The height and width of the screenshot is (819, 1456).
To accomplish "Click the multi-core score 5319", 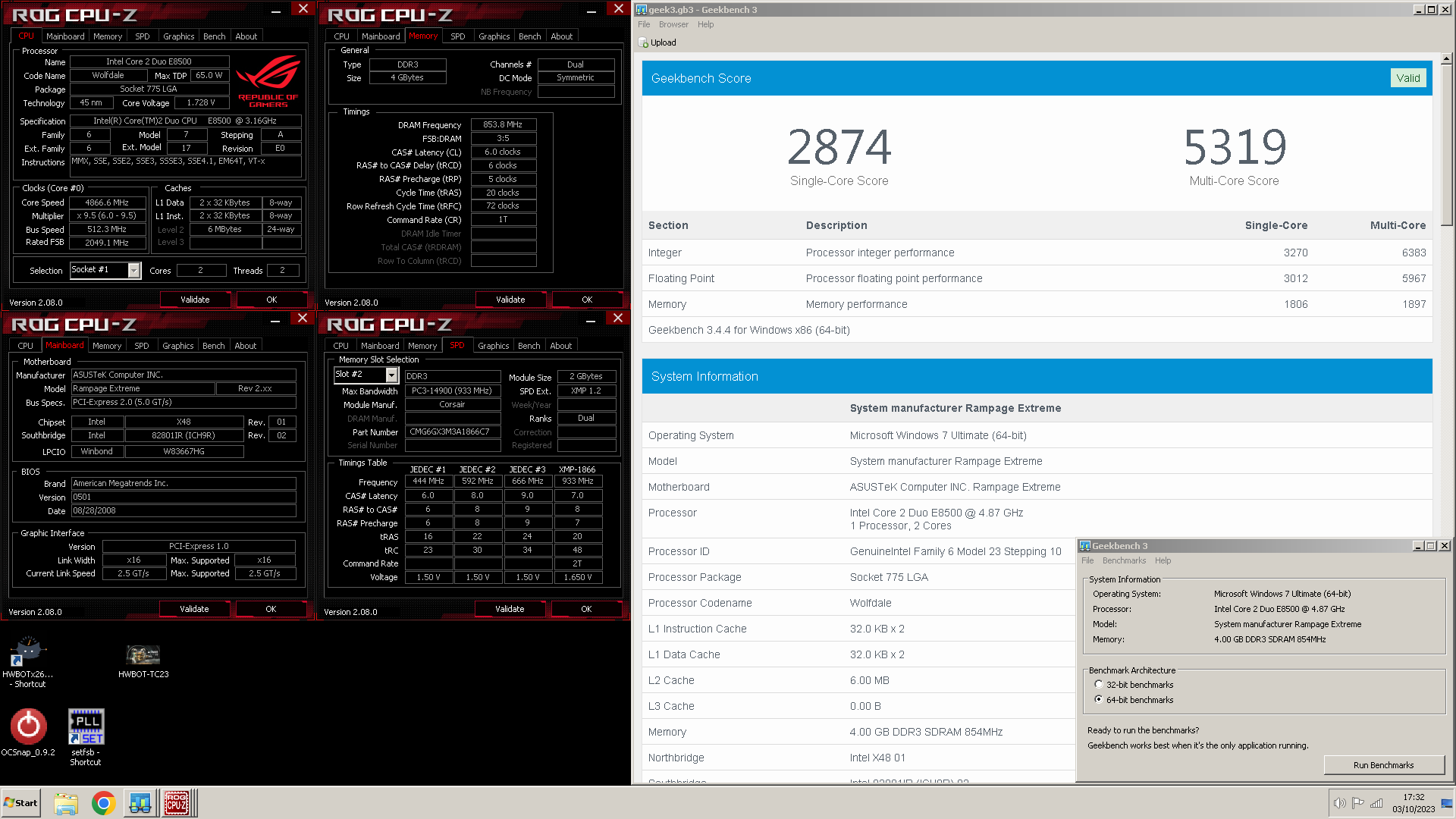I will (1235, 147).
